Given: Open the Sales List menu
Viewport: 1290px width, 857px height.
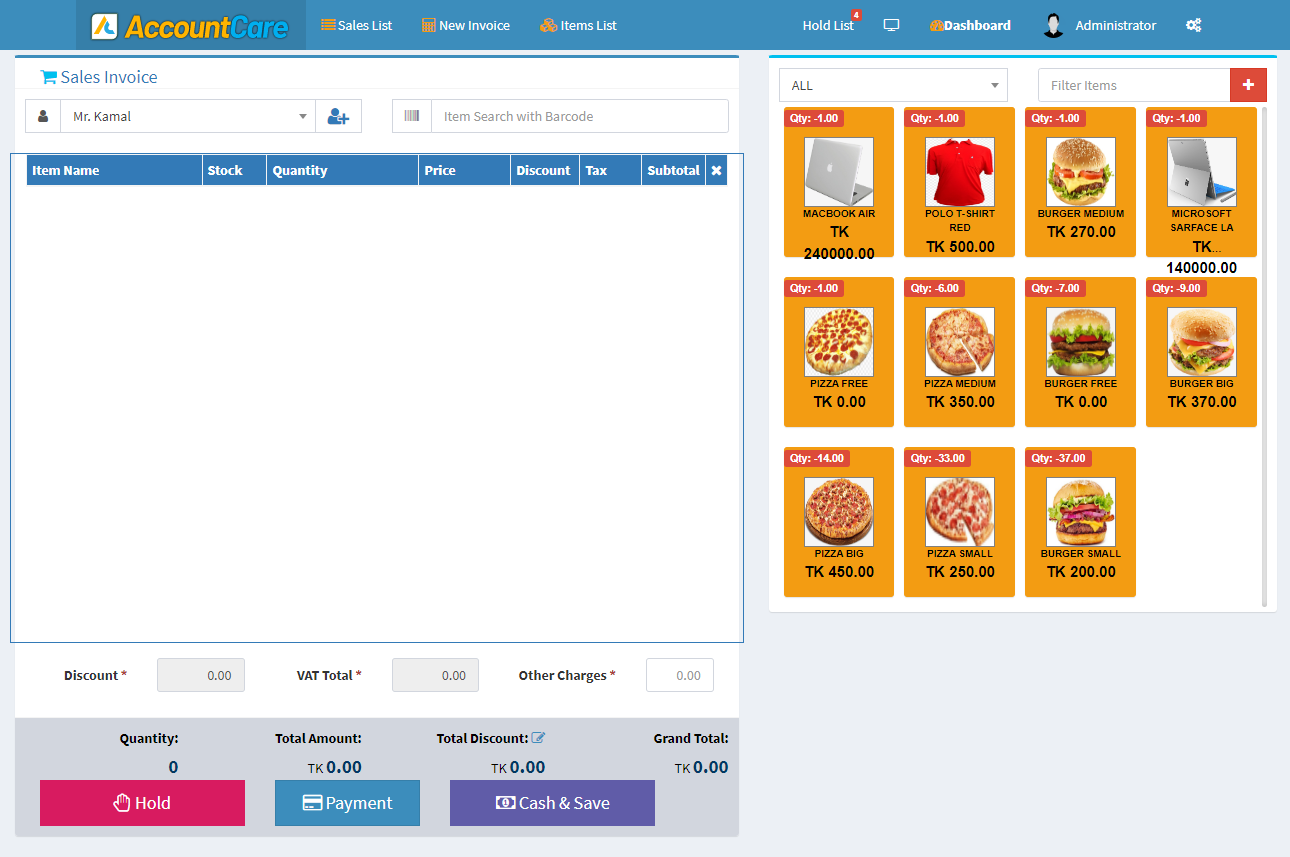Looking at the screenshot, I should click(356, 25).
